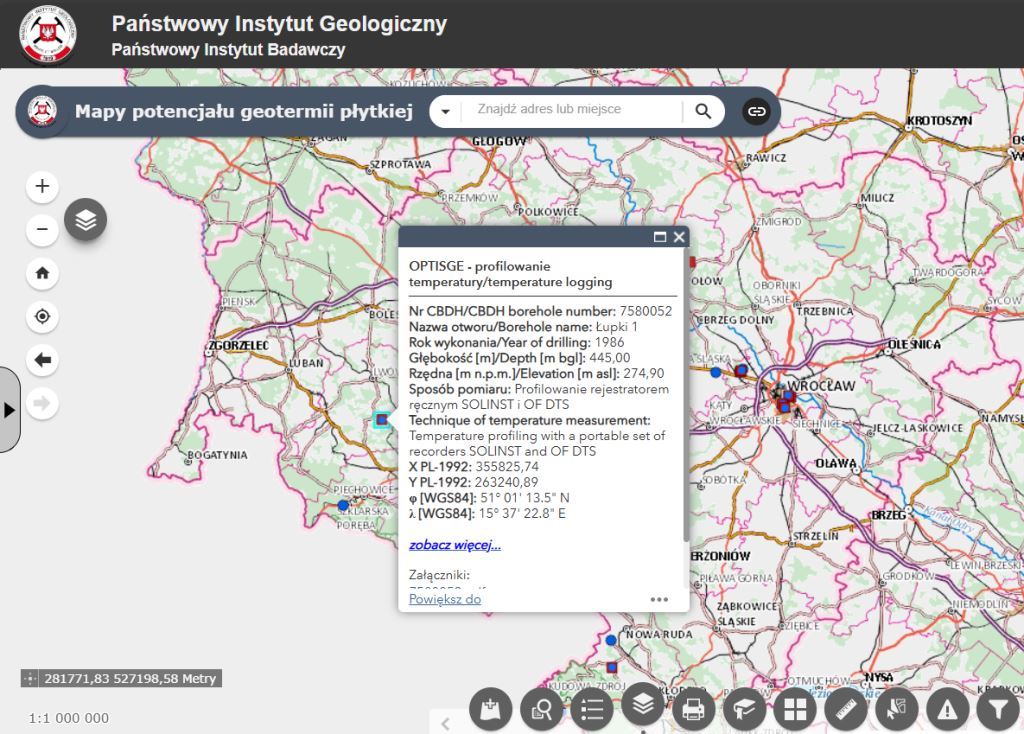Close the borehole info popup

679,237
